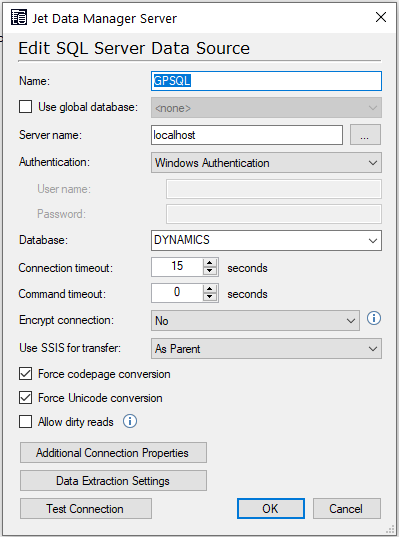Click the window resize grip corner
Image resolution: width=399 pixels, height=537 pixels.
(390, 529)
